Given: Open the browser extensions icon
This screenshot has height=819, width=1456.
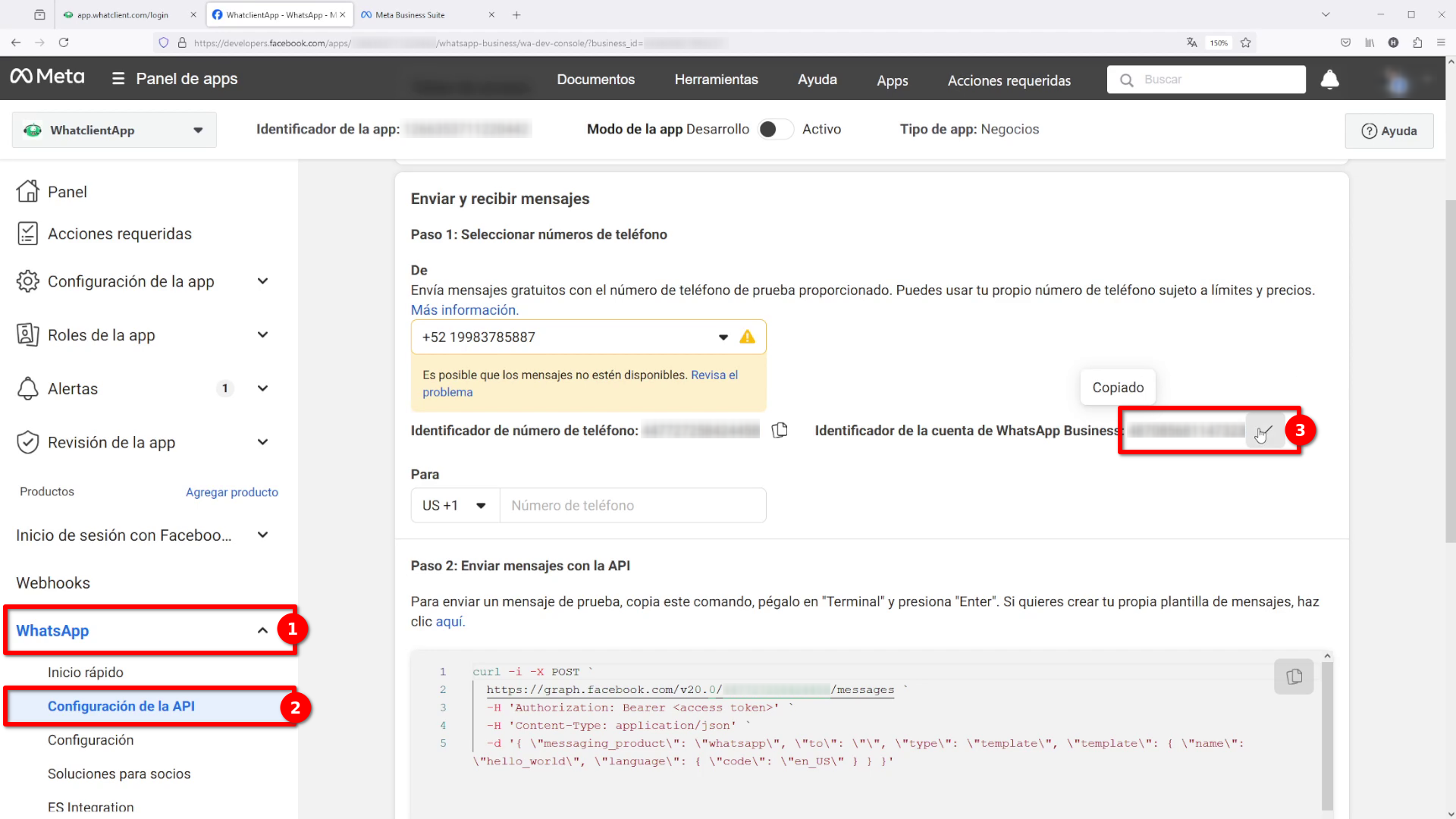Looking at the screenshot, I should [x=1417, y=42].
